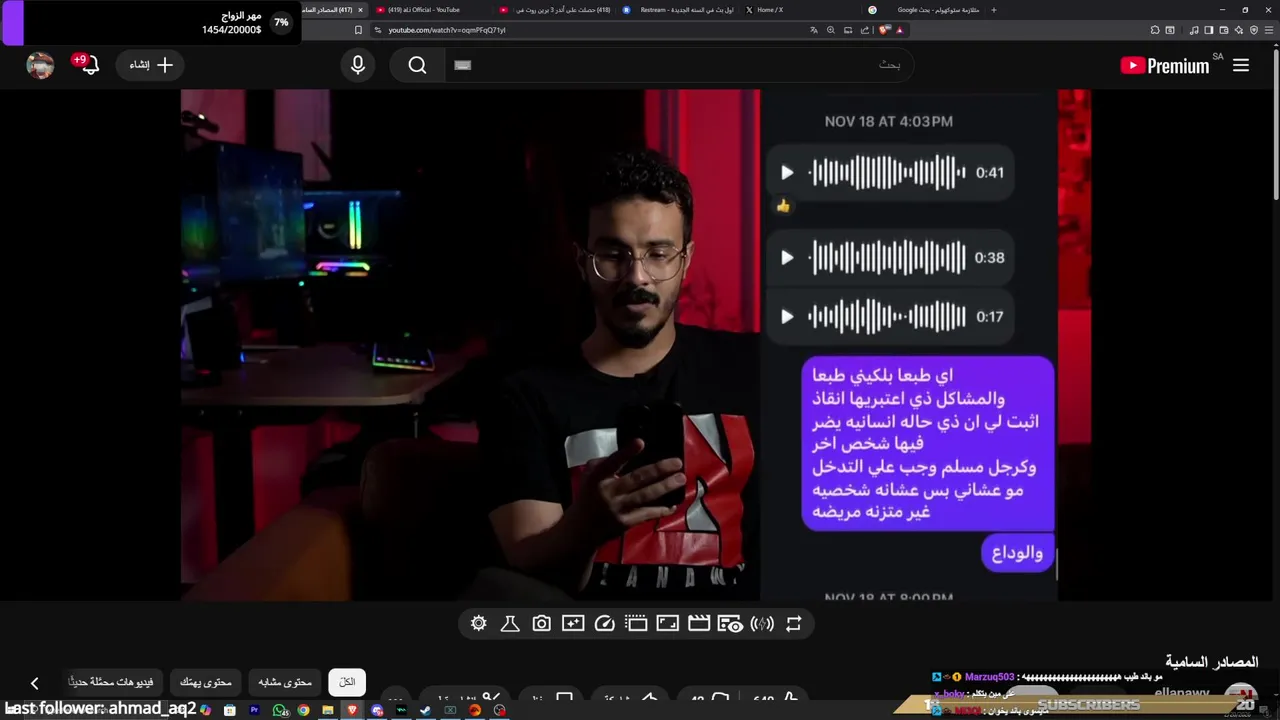Click the eye visibility panel icon
Viewport: 1280px width, 720px height.
(x=731, y=624)
